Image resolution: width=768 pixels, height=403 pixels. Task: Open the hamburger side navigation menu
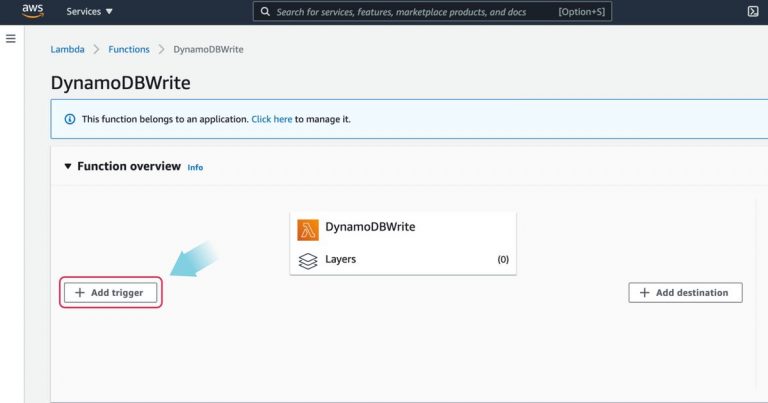coord(11,39)
